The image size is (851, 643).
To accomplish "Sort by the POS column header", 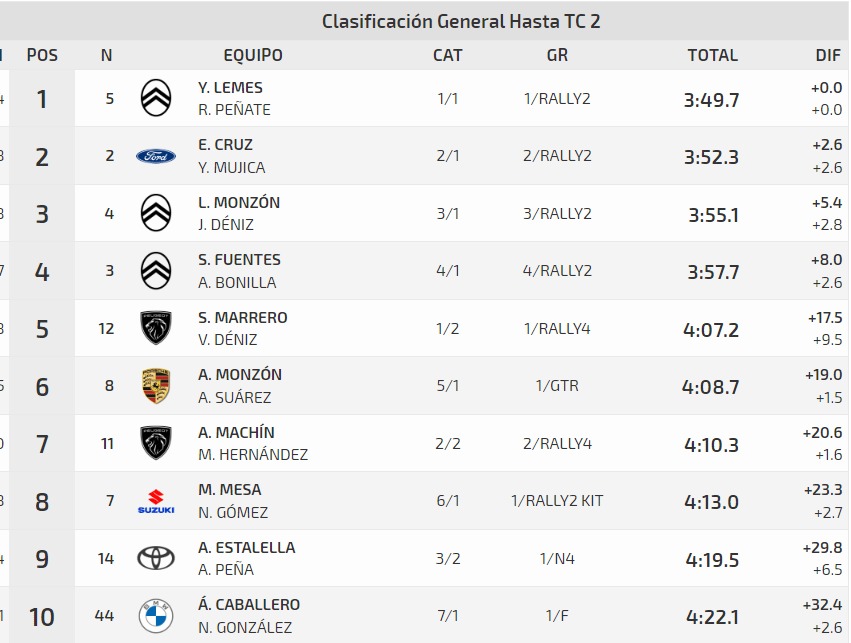I will point(42,56).
